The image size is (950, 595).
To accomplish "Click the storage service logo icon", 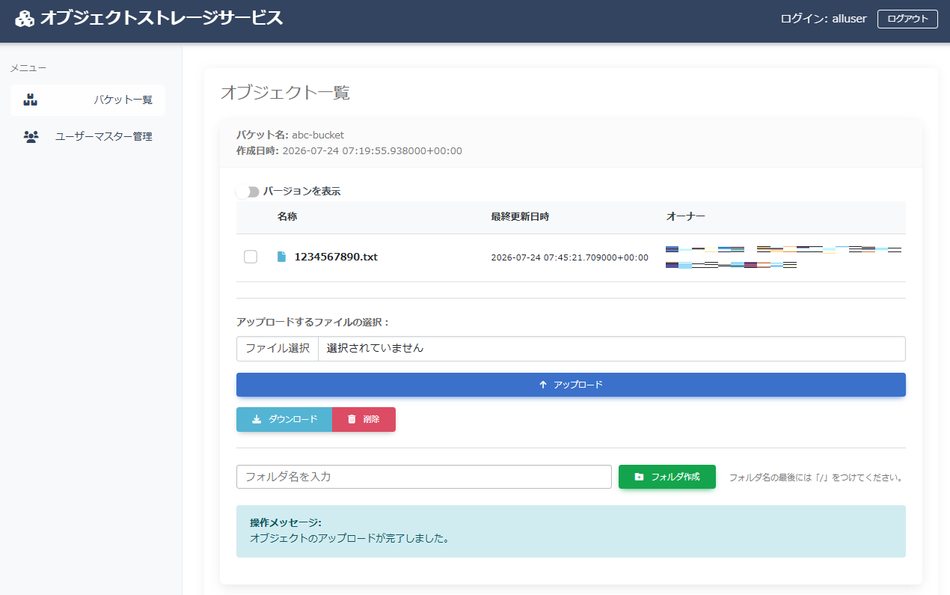I will pos(24,19).
